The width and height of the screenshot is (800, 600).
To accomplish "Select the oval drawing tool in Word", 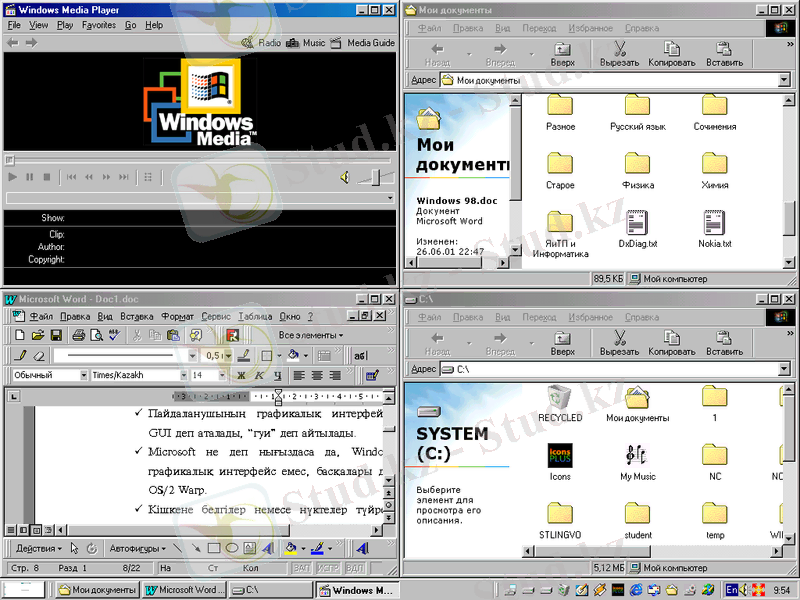I will click(x=232, y=548).
